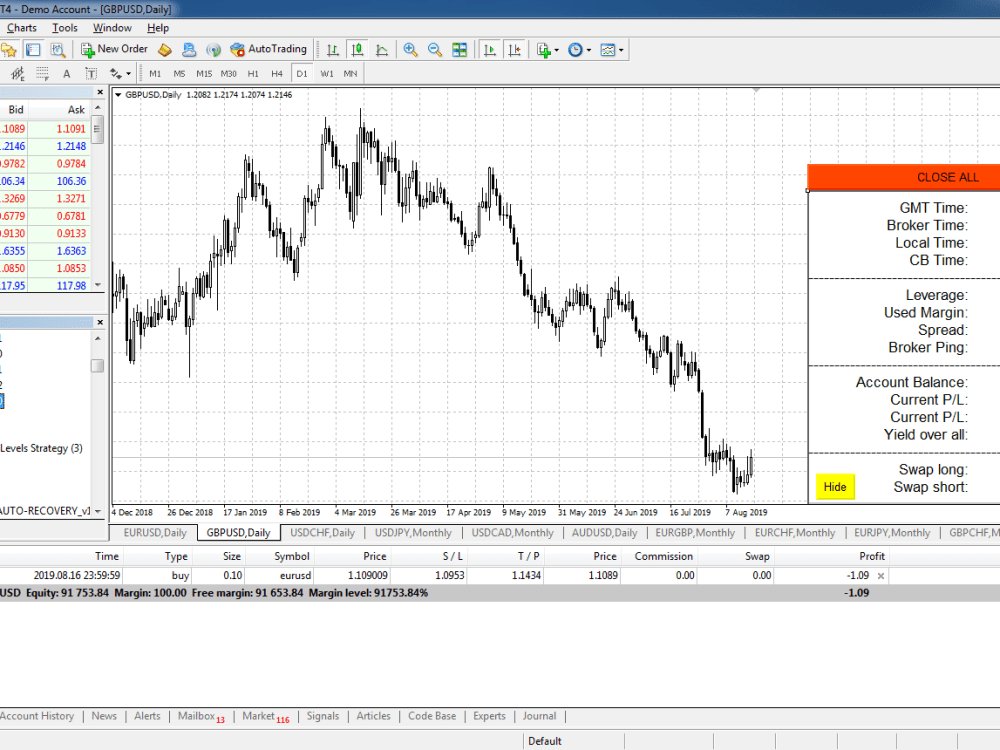This screenshot has height=750, width=1000.
Task: Select the MN timeframe
Action: (x=350, y=74)
